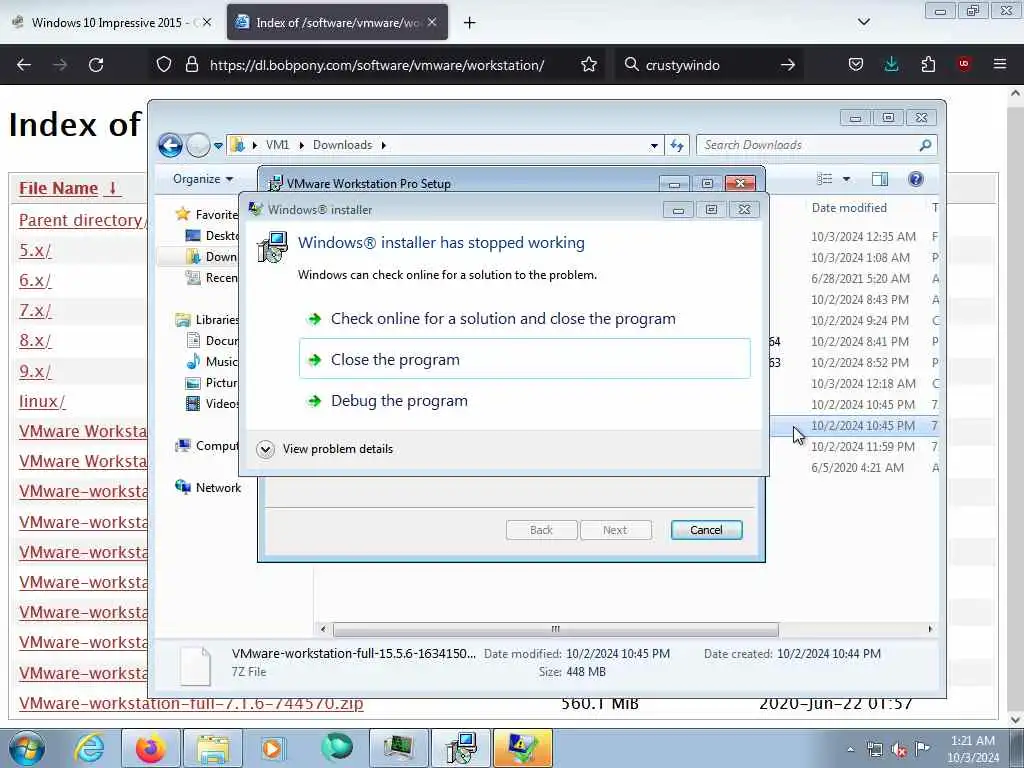Click Action Center flag tray icon

(922, 749)
